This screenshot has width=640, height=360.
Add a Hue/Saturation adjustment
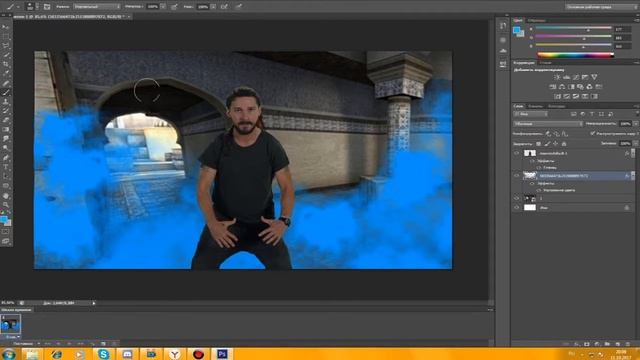(x=553, y=87)
